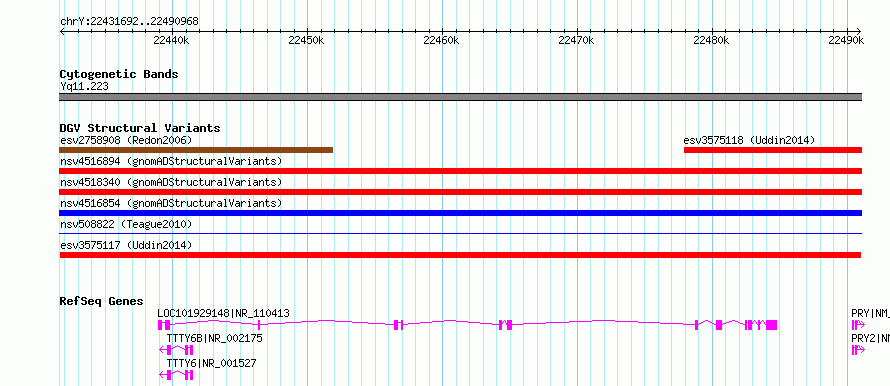Screen dimensions: 890x386
Task: Click the RefSeq Genes track title
Action: 102,301
